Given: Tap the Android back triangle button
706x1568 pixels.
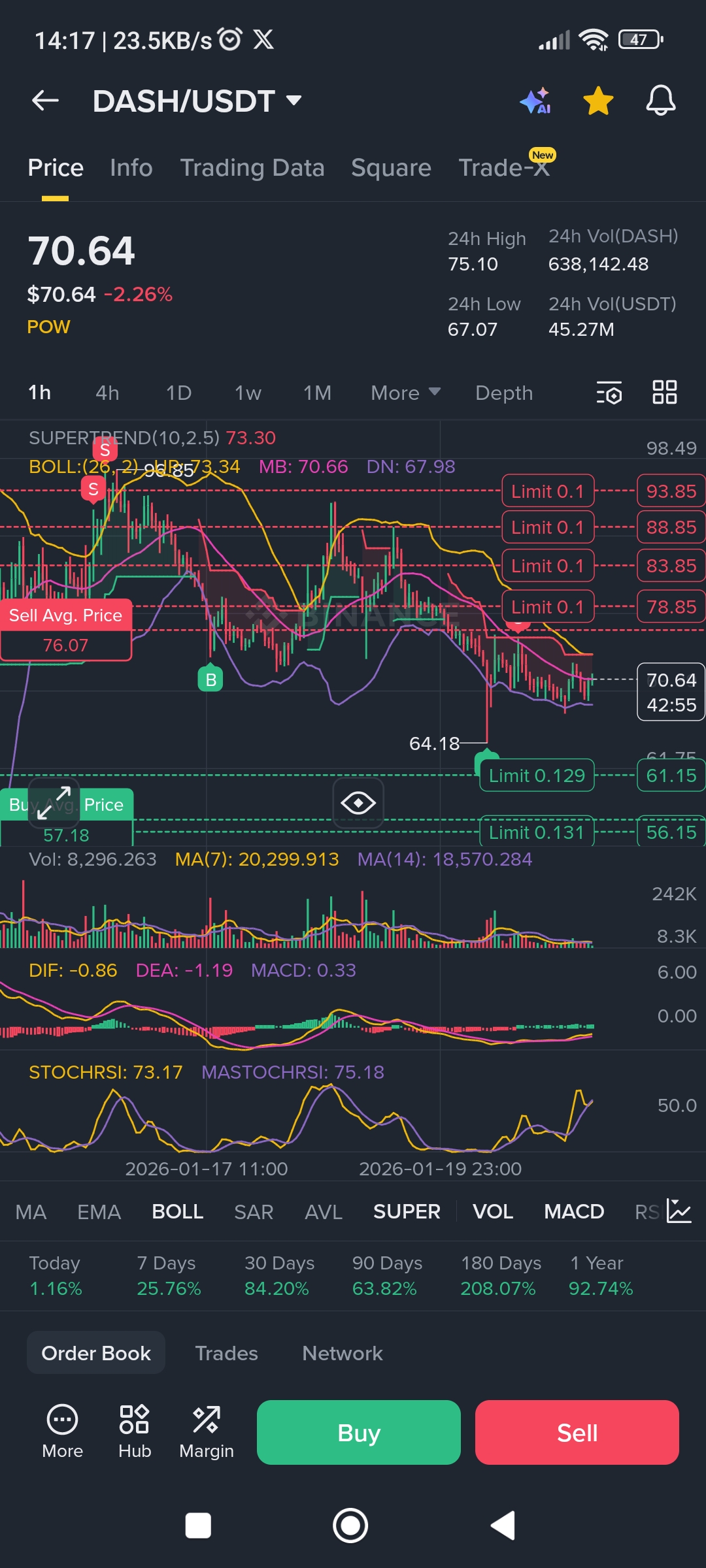Looking at the screenshot, I should pyautogui.click(x=503, y=1526).
